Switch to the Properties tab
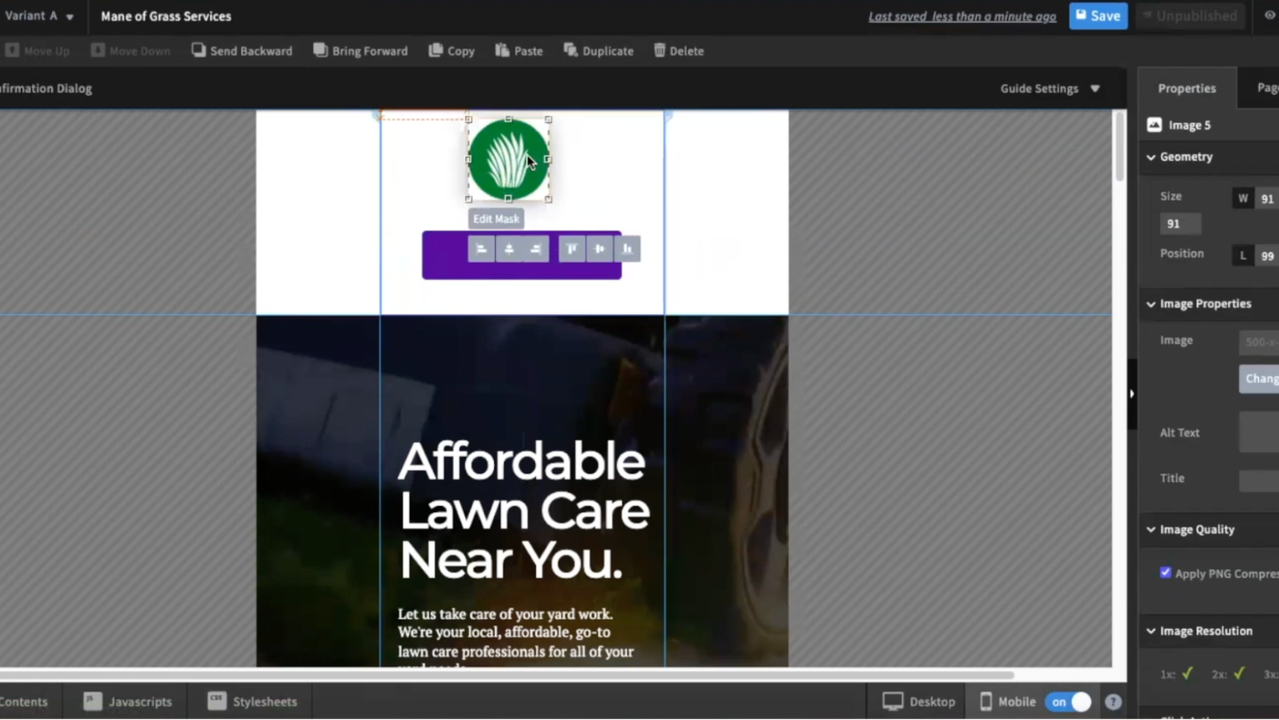The image size is (1279, 720). point(1186,88)
